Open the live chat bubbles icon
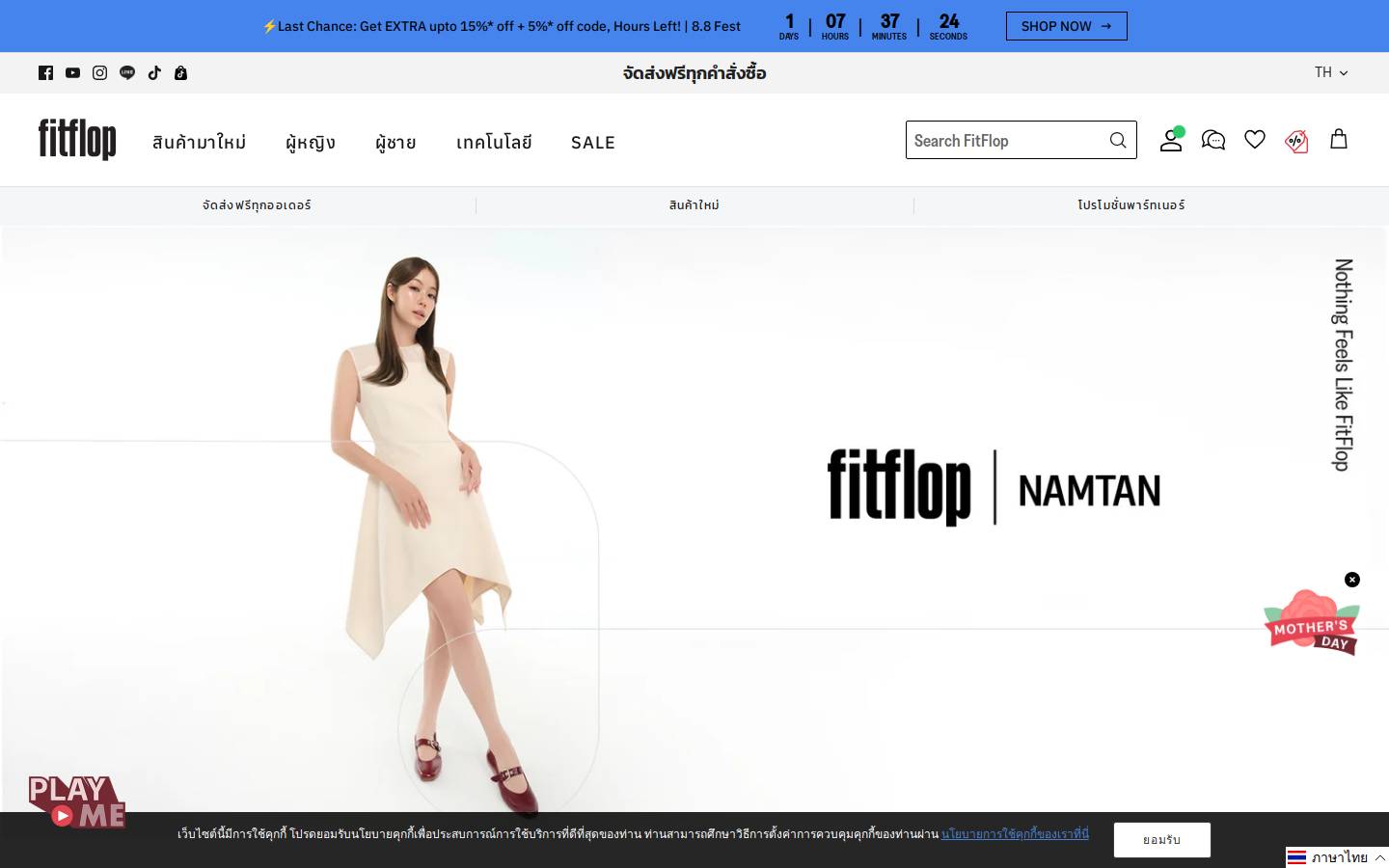The width and height of the screenshot is (1389, 868). [x=1213, y=140]
